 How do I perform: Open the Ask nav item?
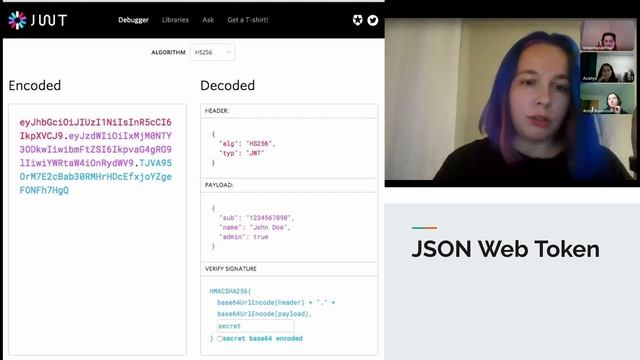tap(208, 20)
